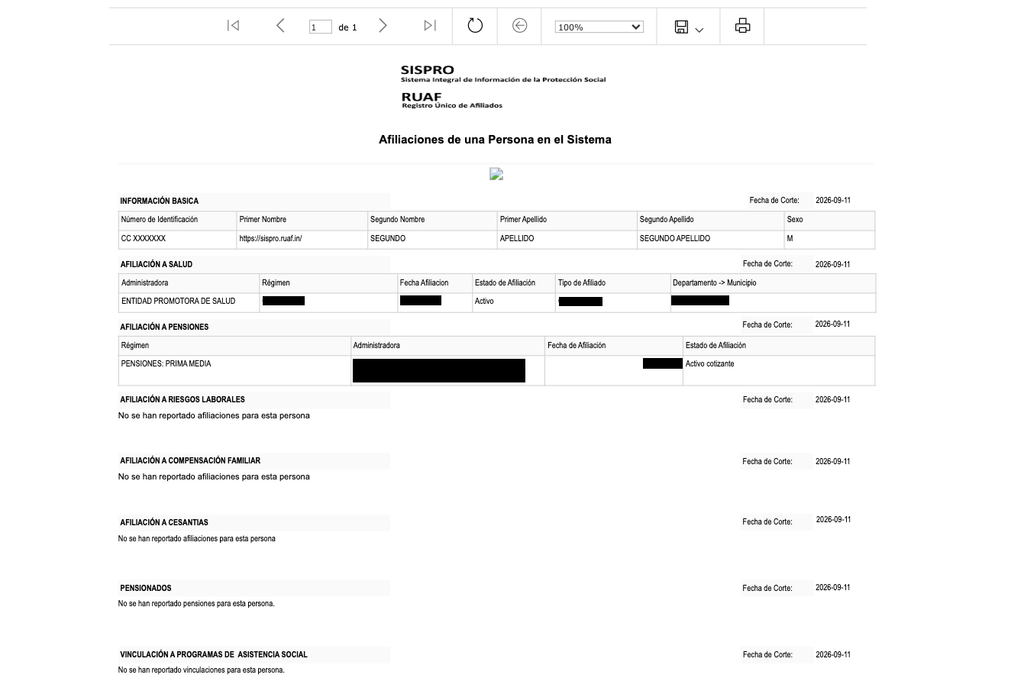The image size is (1024, 684).
Task: Go to the next report page
Action: 383,25
